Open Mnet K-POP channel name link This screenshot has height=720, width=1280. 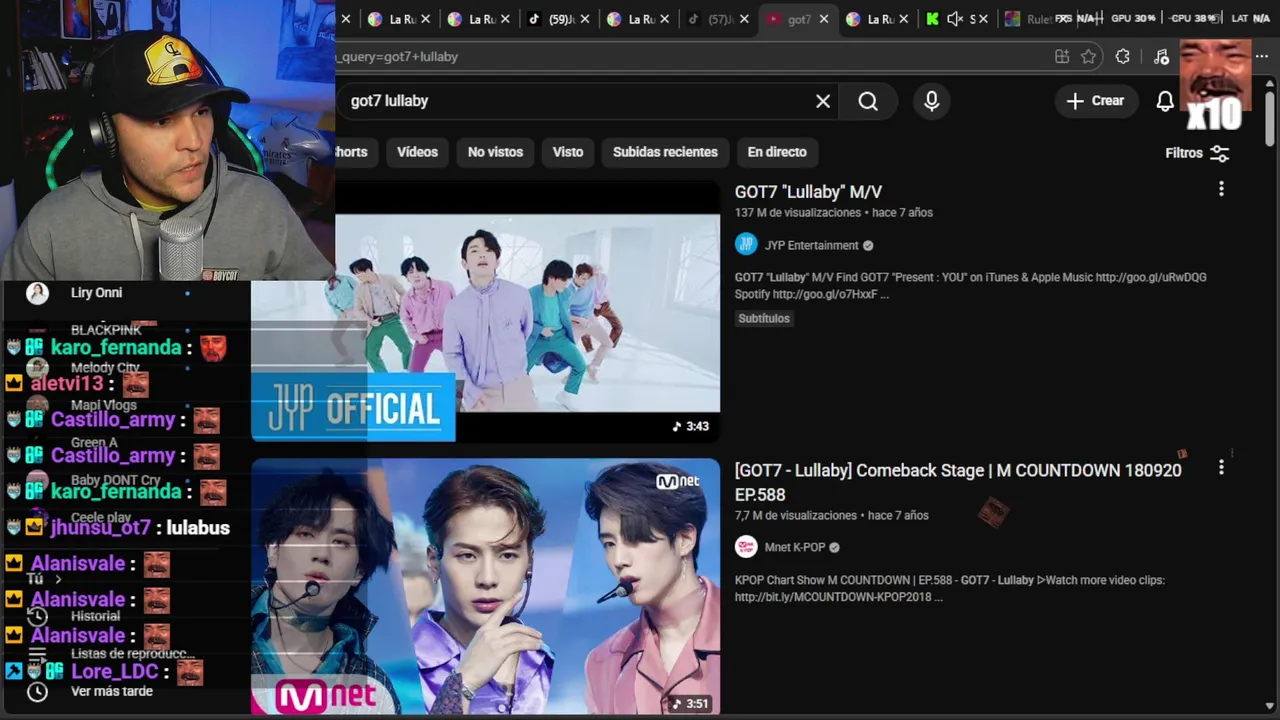[x=795, y=548]
